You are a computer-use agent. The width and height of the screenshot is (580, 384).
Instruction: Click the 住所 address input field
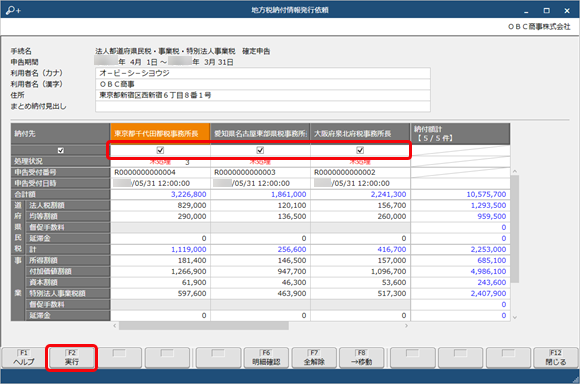[263, 95]
